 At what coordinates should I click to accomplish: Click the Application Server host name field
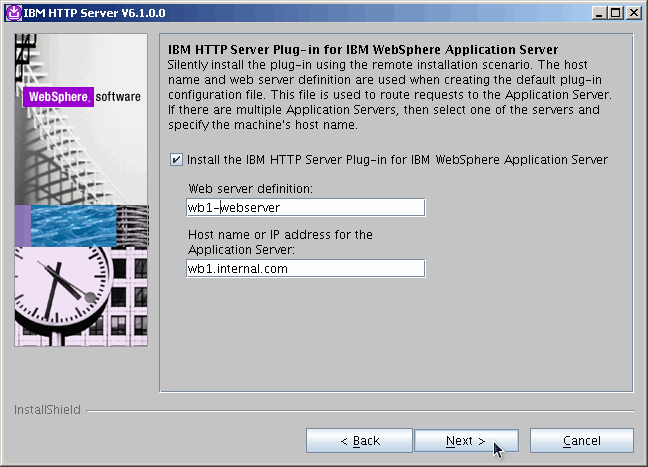(305, 268)
